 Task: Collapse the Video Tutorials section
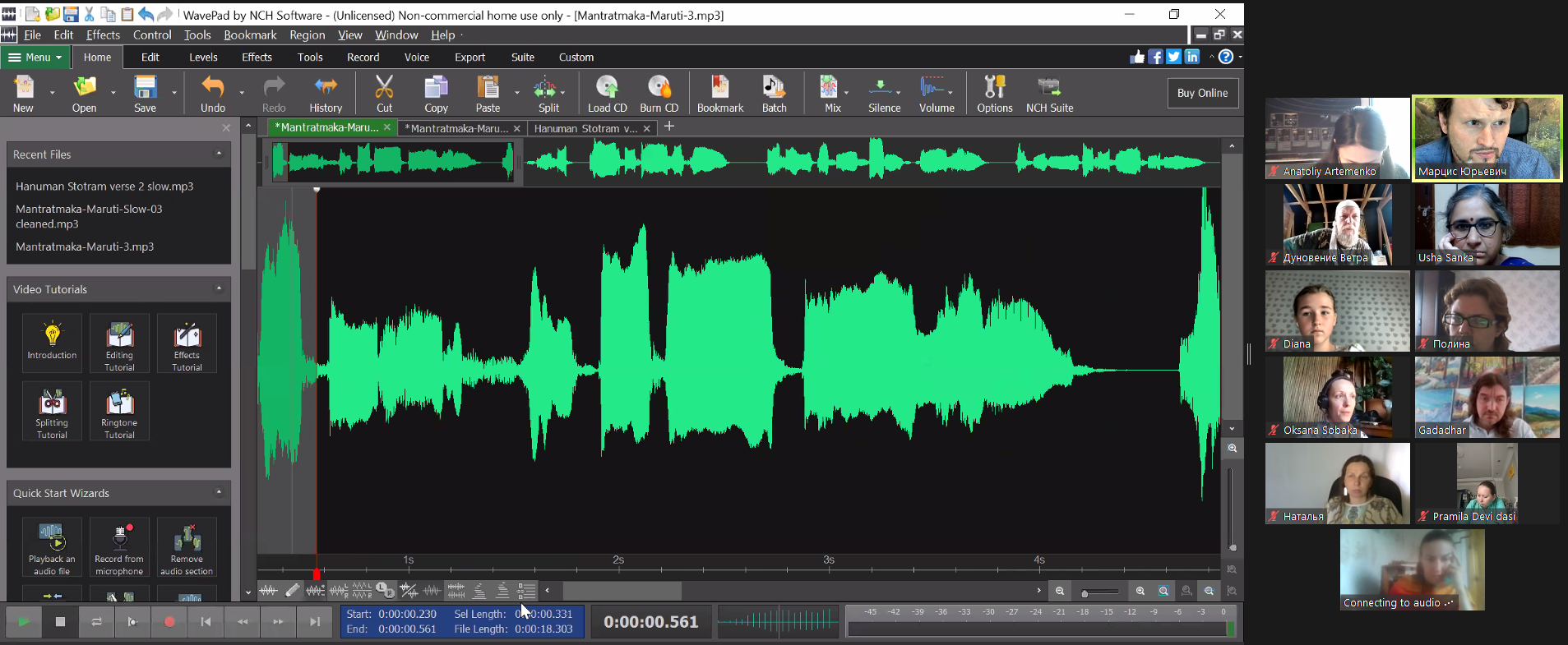coord(219,288)
